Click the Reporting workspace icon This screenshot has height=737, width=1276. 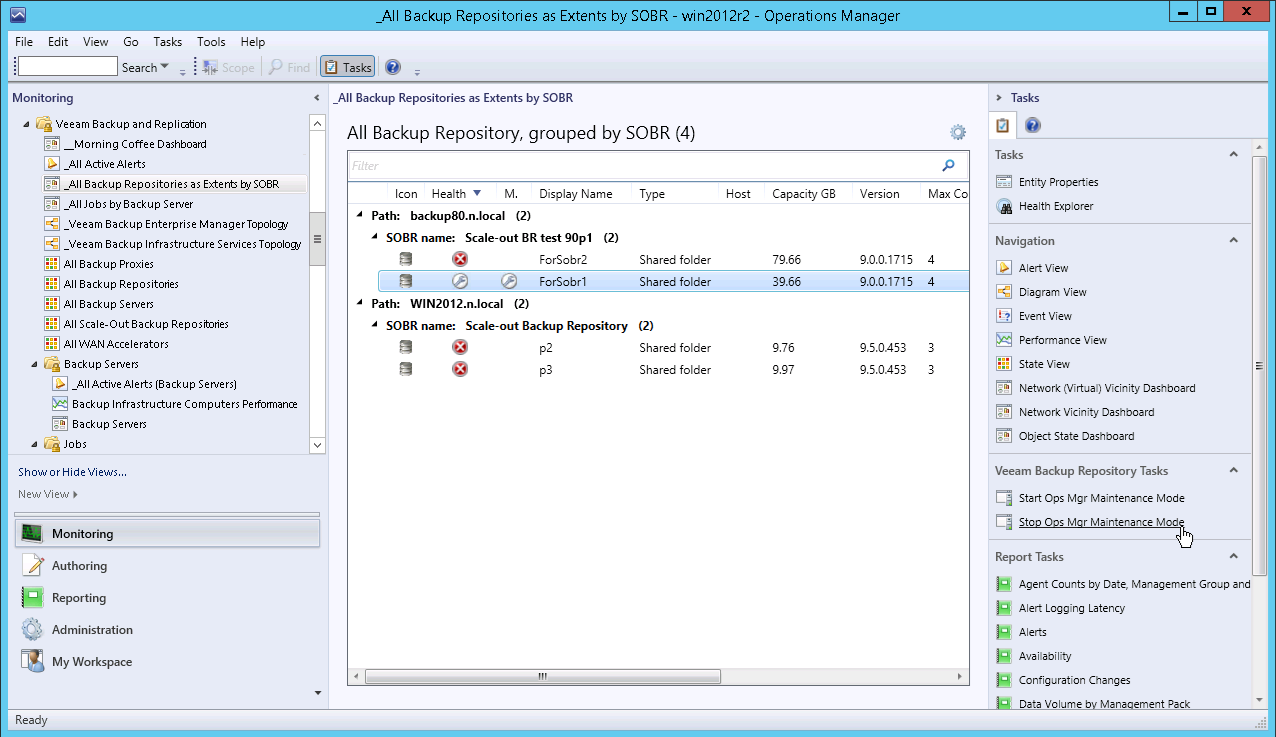[33, 598]
